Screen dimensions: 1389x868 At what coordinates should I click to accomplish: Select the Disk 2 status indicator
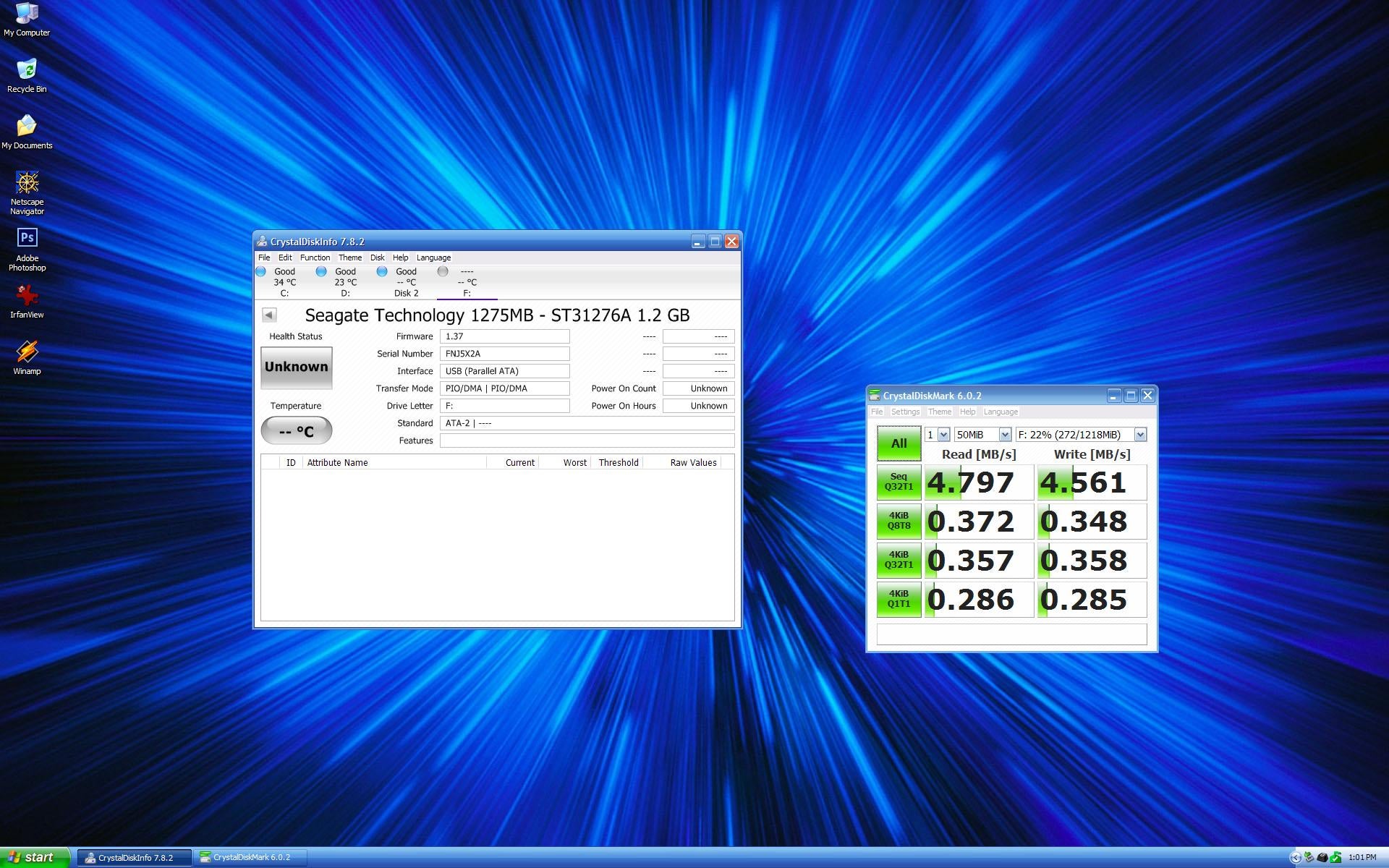coord(381,271)
